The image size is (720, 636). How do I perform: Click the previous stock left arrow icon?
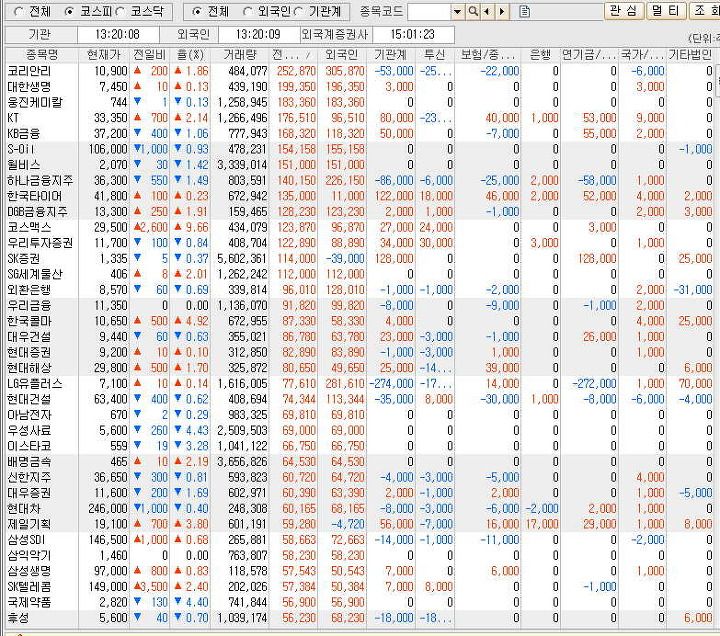pyautogui.click(x=487, y=12)
